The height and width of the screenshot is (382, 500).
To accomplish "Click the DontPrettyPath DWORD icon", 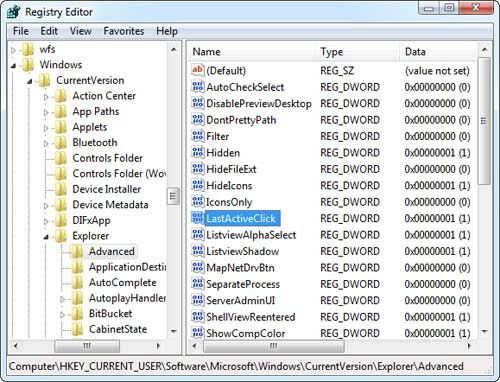I will click(197, 119).
